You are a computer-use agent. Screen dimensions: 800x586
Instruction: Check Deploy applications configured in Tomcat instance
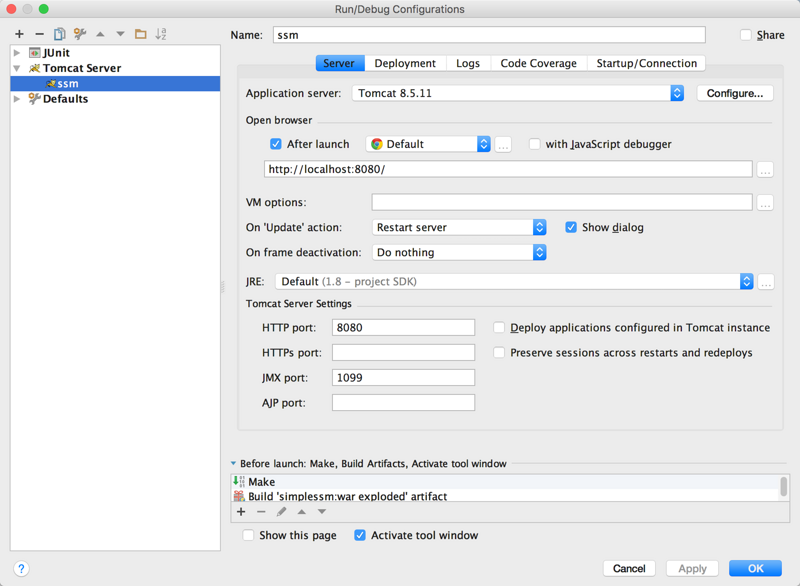499,327
